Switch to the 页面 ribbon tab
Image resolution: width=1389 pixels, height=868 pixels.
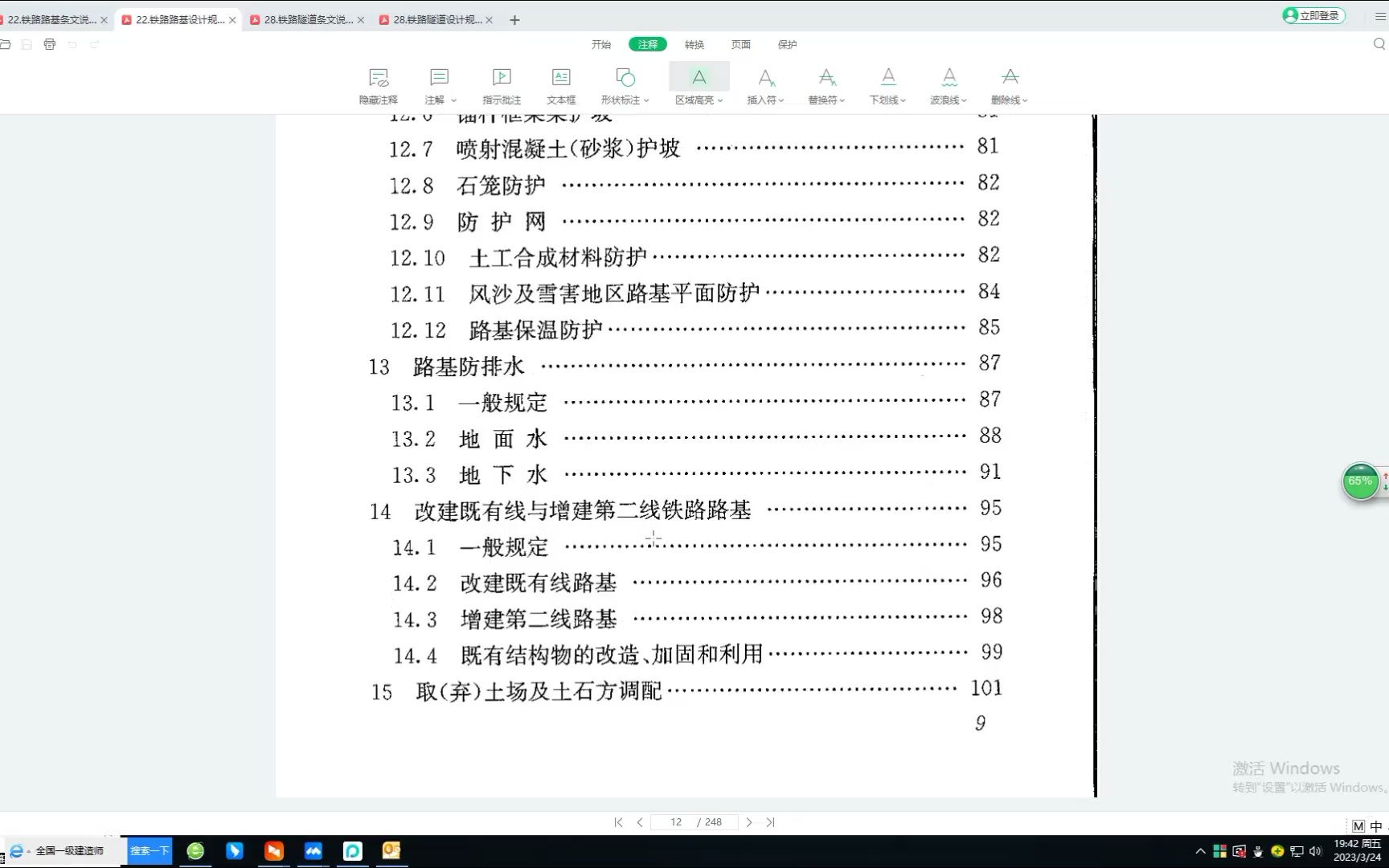coord(741,44)
